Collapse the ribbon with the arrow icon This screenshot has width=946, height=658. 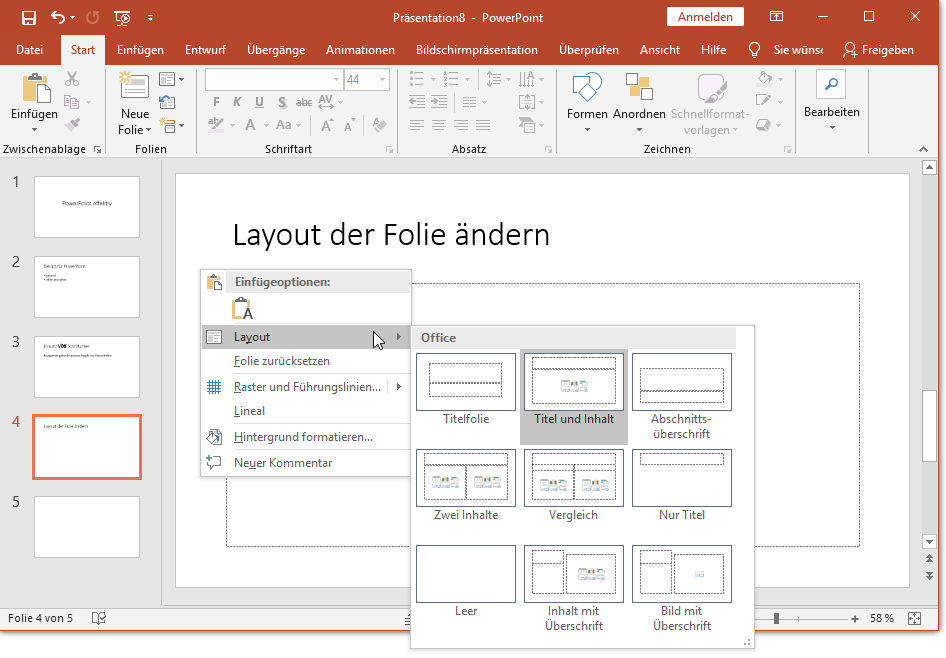tap(923, 149)
